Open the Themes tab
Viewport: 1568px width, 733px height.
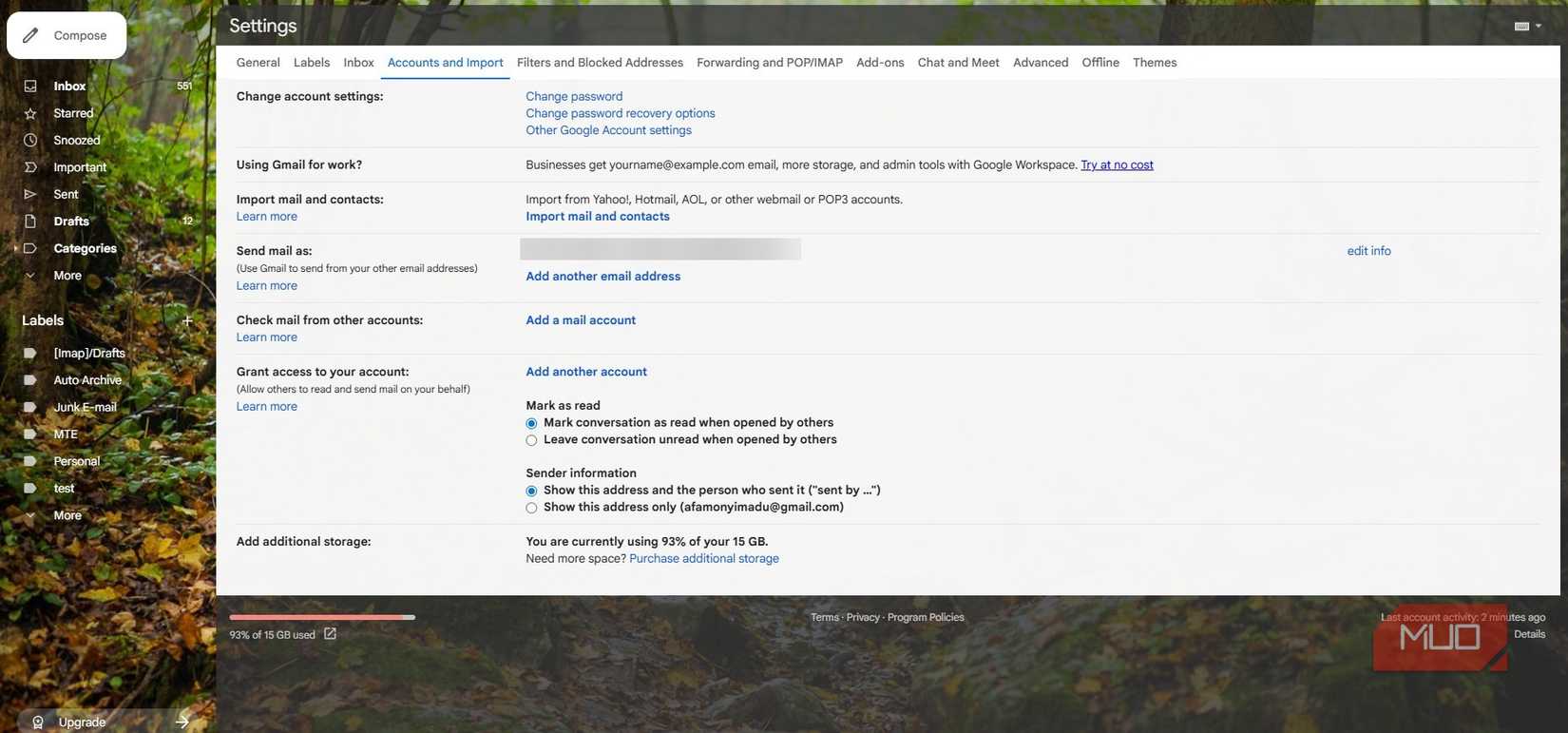[x=1155, y=63]
